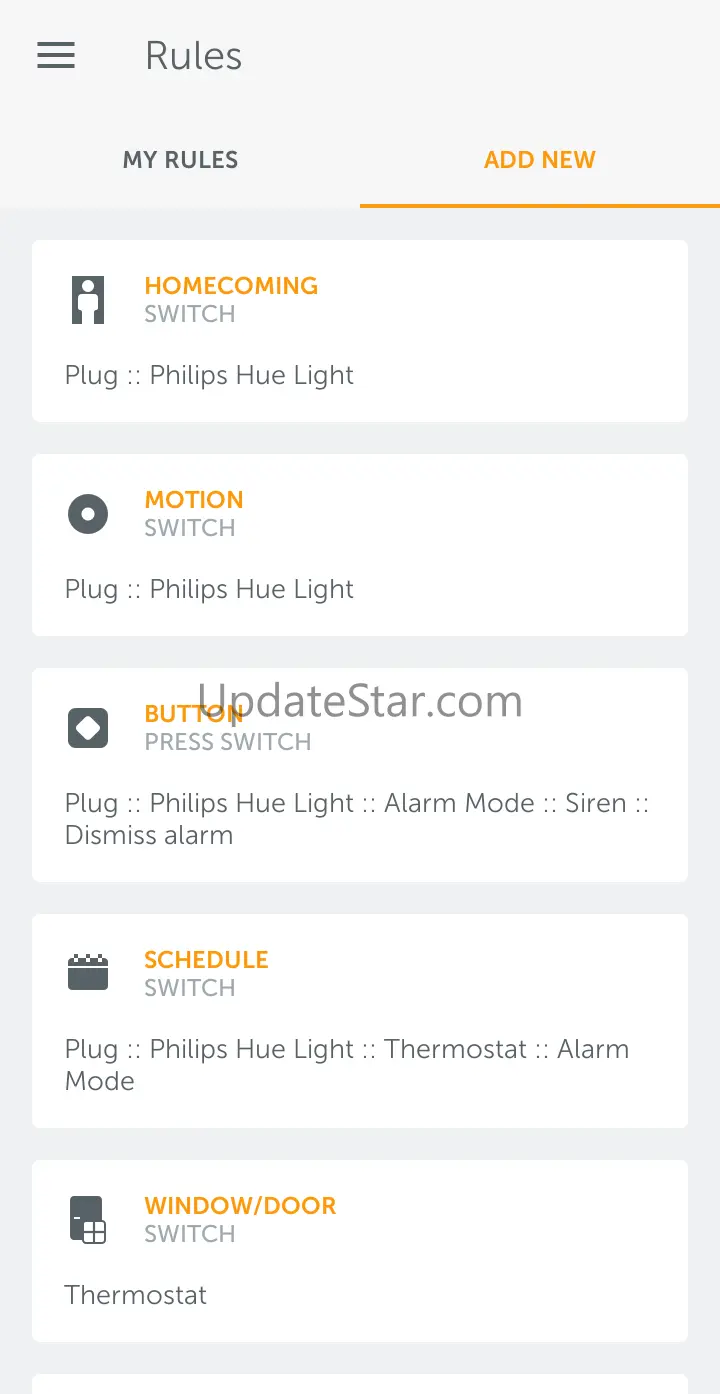Select the Add New tab
Viewport: 720px width, 1394px height.
point(540,160)
